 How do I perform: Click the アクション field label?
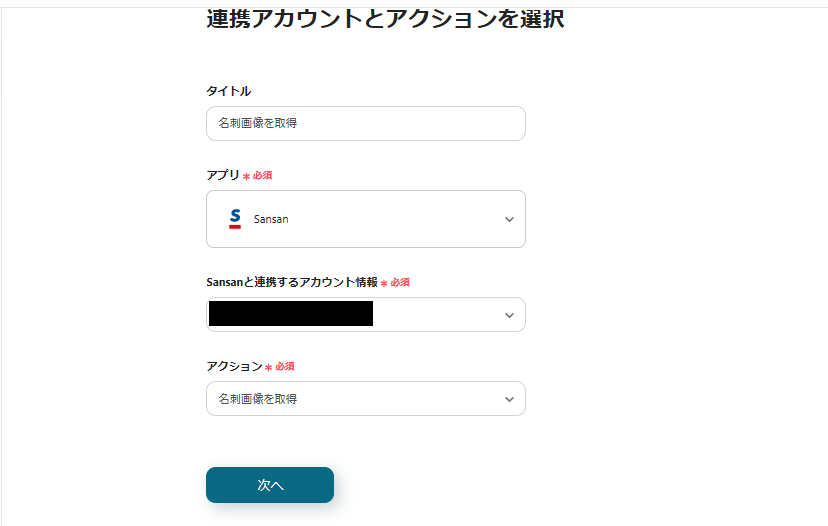tap(234, 366)
